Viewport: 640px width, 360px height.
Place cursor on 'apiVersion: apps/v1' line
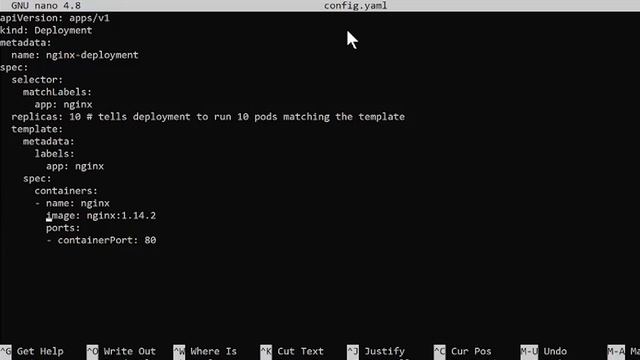pos(55,18)
